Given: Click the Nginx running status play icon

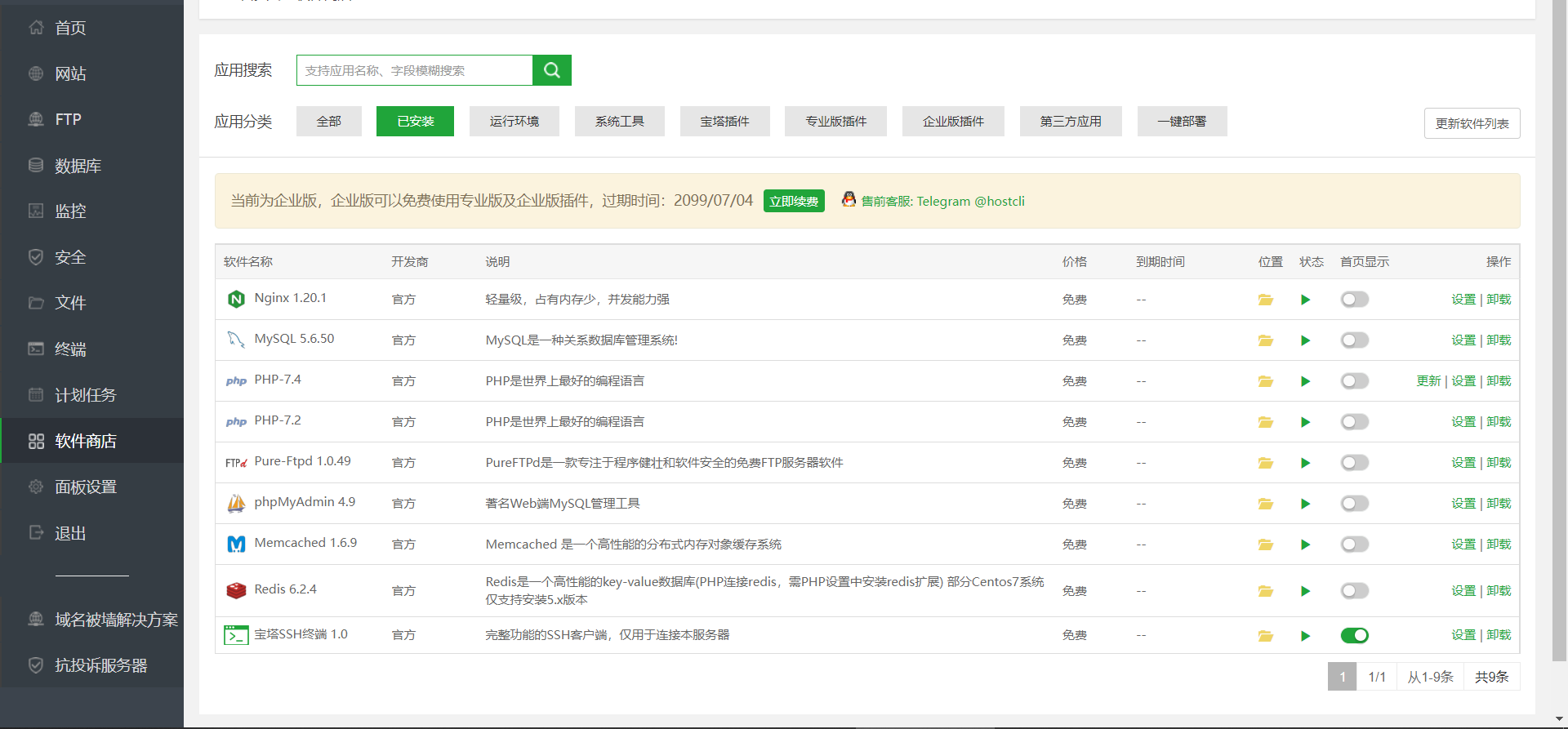Looking at the screenshot, I should pos(1305,300).
